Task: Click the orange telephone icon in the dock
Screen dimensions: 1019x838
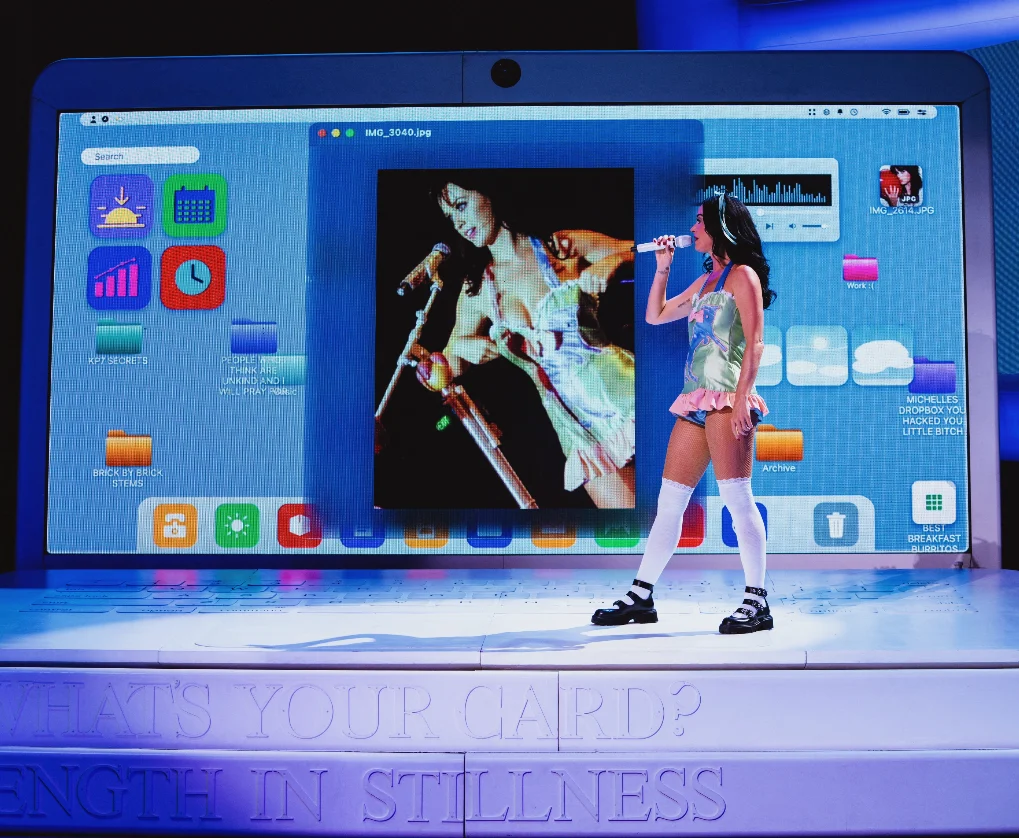Action: tap(175, 525)
